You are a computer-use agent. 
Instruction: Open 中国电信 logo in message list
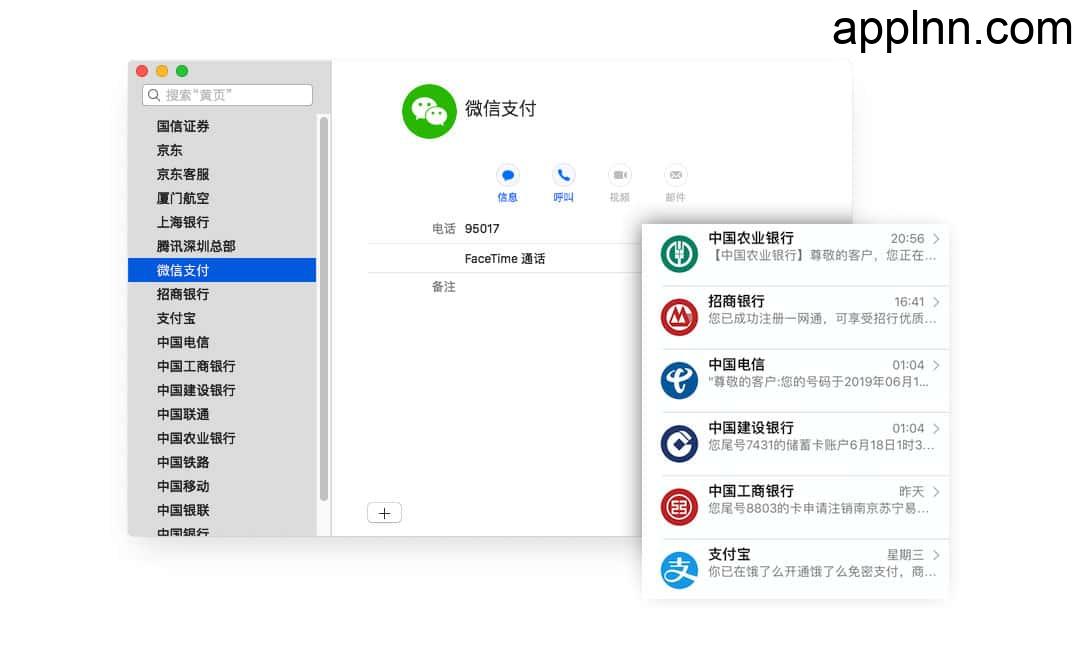(x=679, y=380)
